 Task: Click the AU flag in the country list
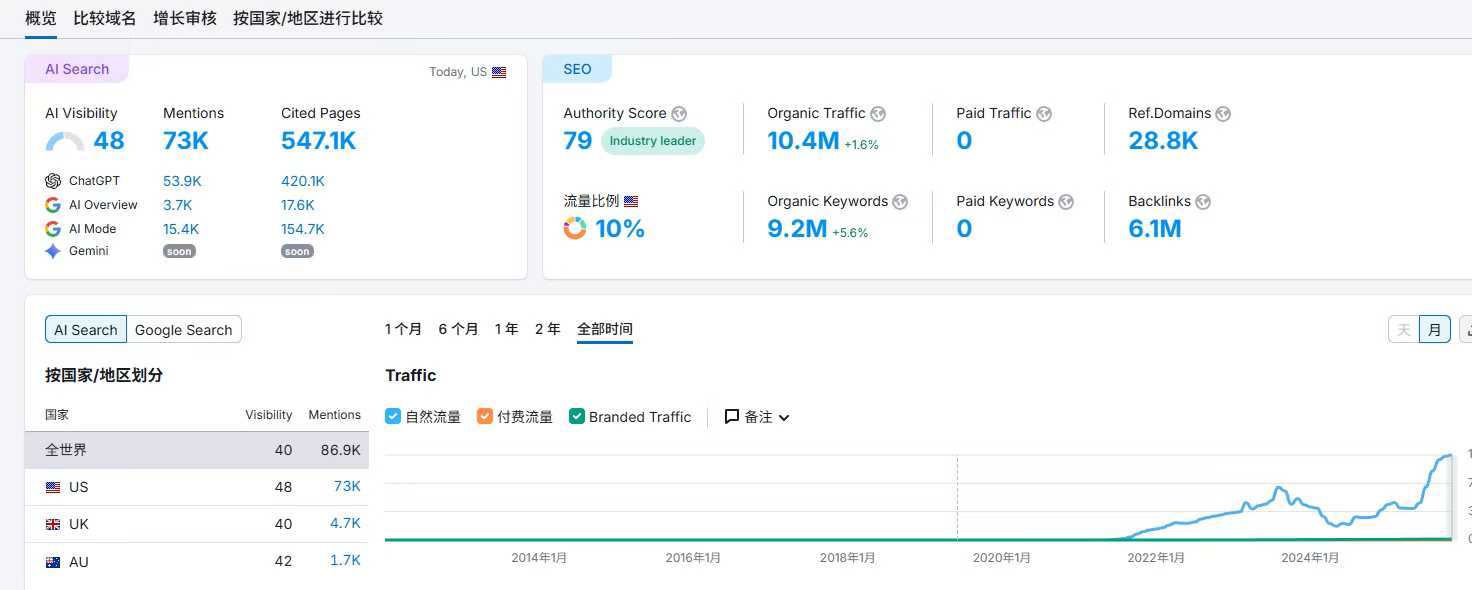[x=53, y=561]
